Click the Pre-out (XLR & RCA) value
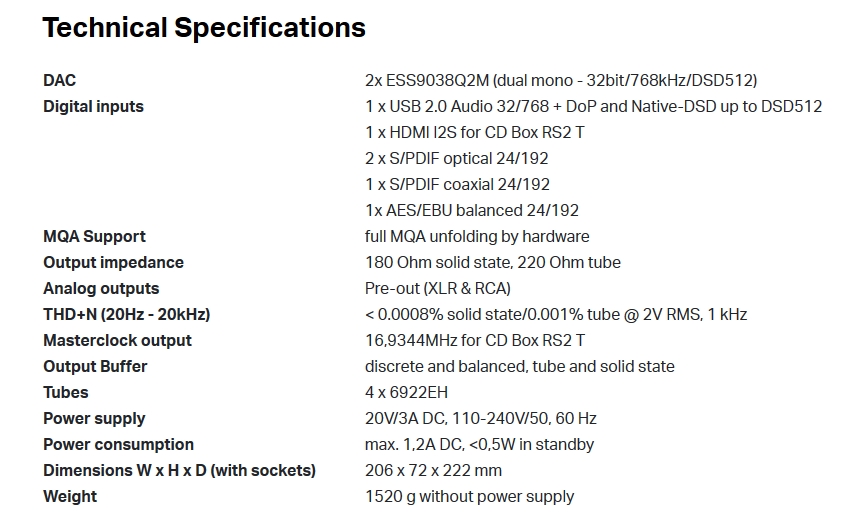This screenshot has height=530, width=850. 438,288
